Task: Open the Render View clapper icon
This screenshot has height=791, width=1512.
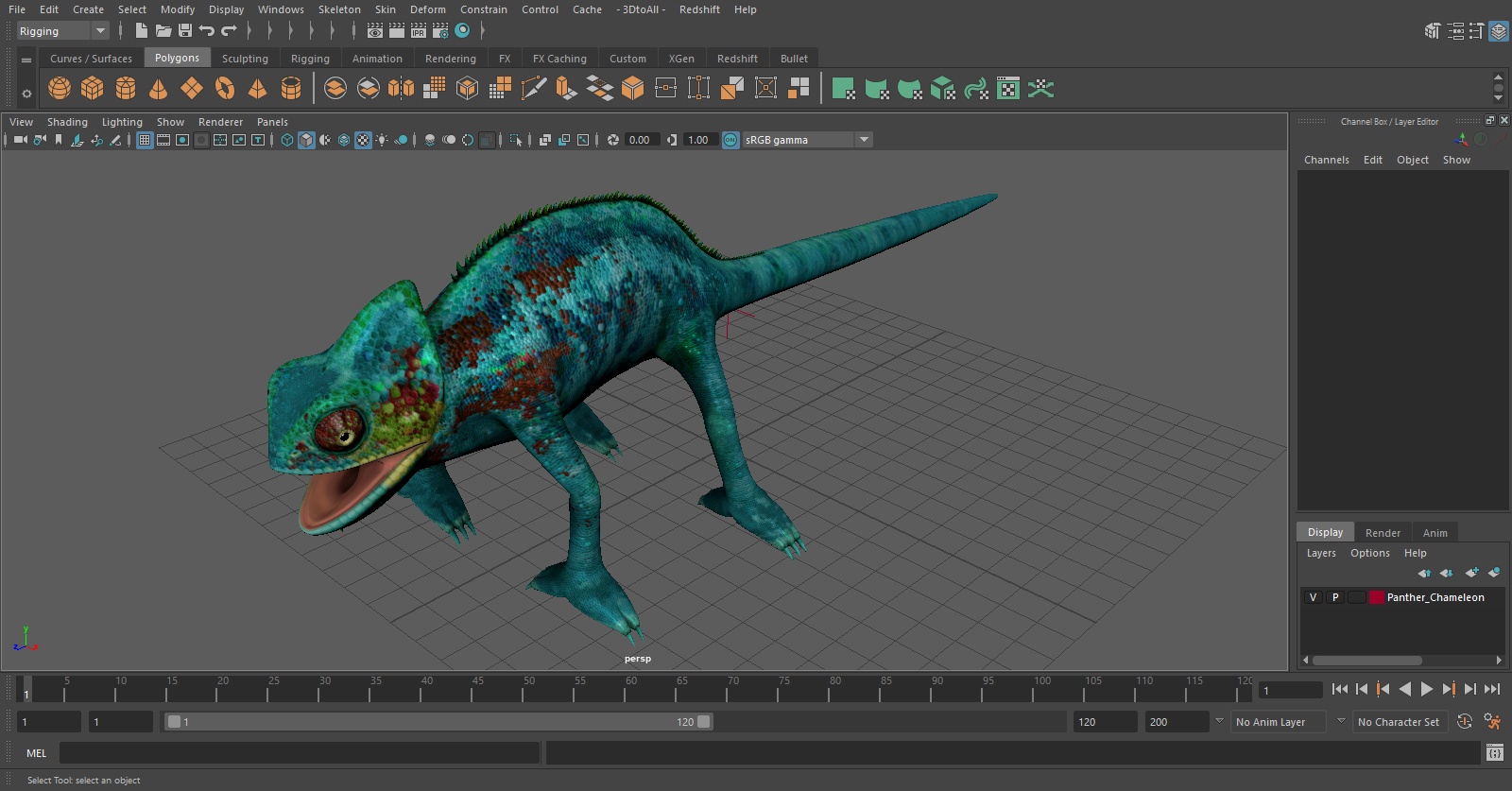Action: [375, 31]
